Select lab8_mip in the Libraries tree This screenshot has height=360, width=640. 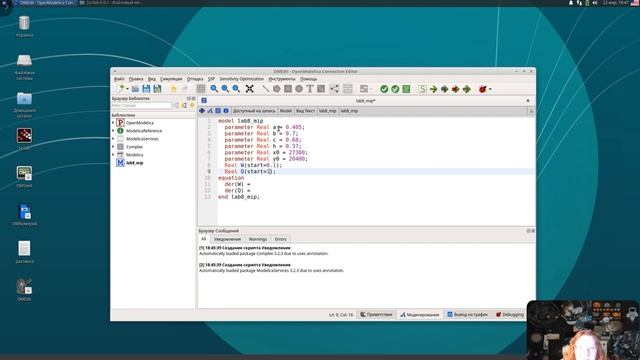135,163
